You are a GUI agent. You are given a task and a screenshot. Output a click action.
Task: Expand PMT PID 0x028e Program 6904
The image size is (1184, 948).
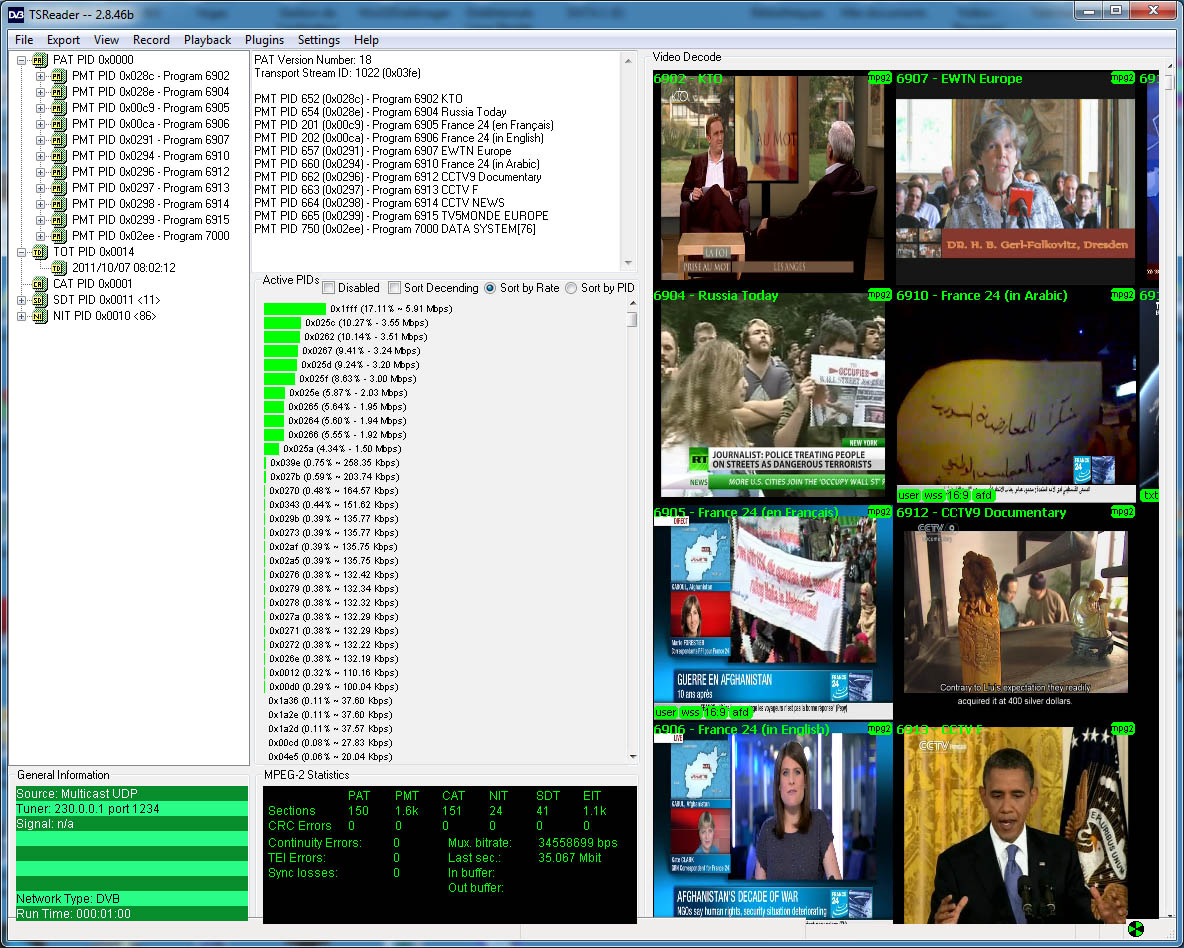[40, 92]
